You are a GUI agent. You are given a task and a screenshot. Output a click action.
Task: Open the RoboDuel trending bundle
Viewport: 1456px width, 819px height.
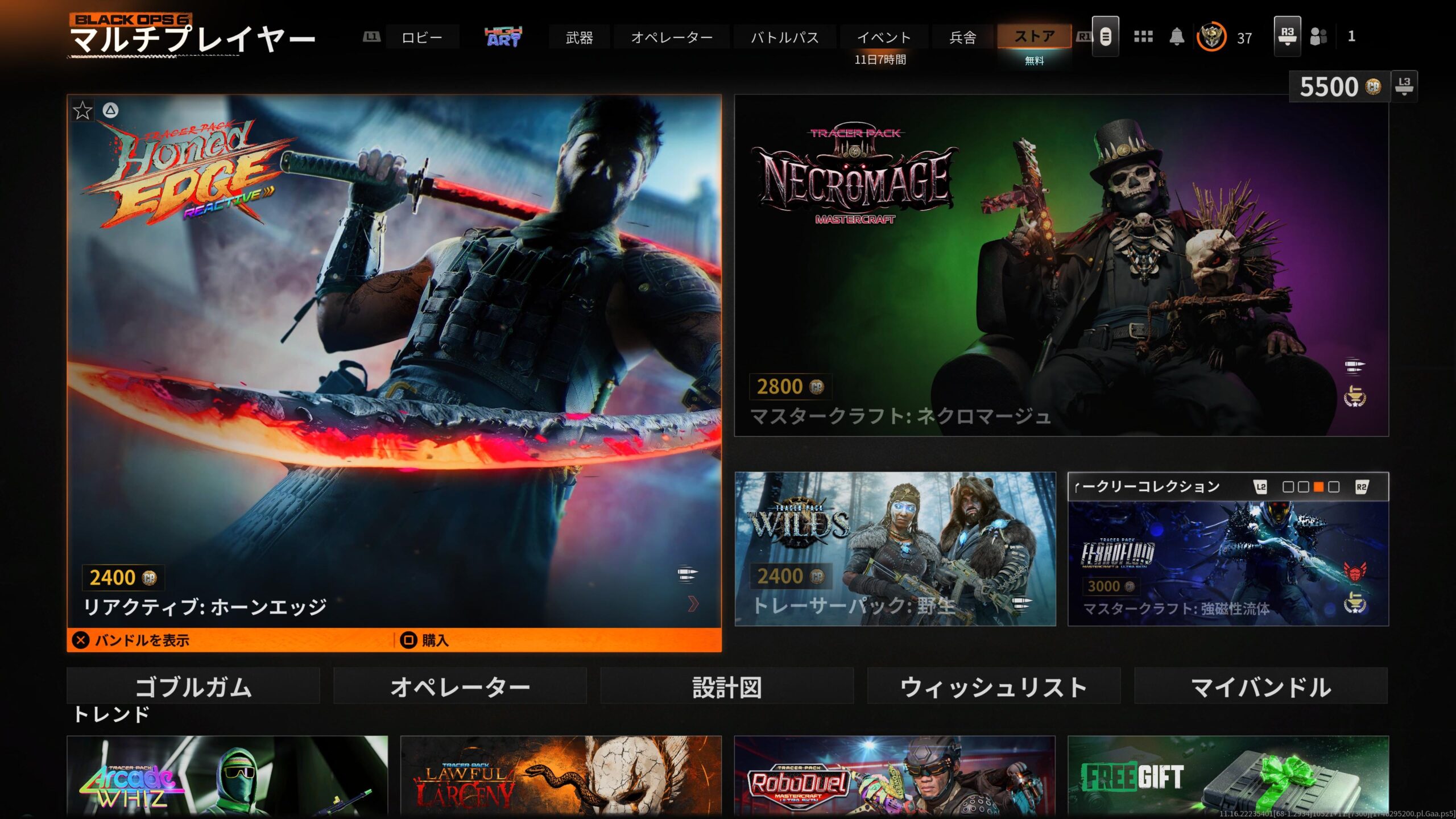895,776
